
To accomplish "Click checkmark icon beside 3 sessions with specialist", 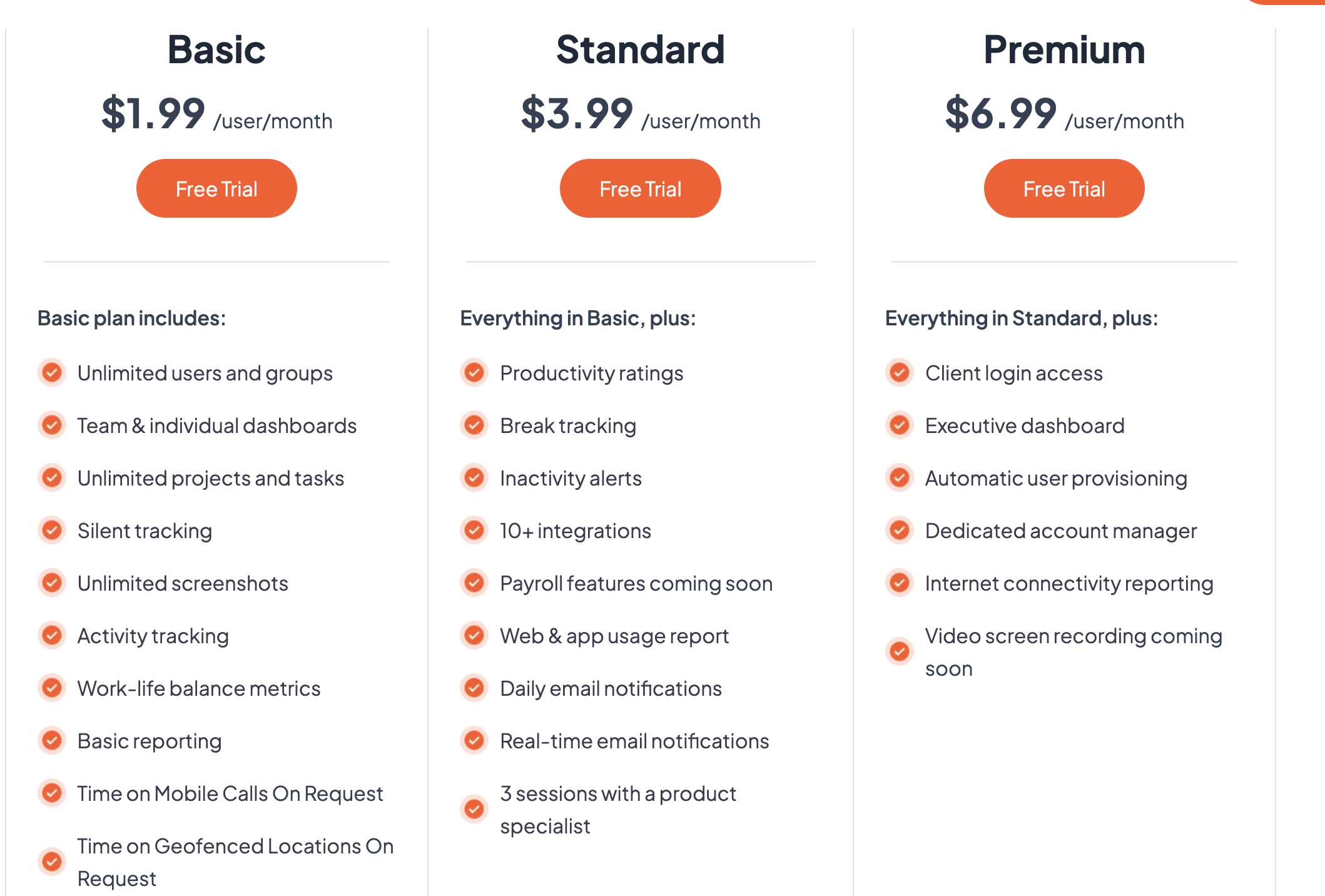I will 474,809.
